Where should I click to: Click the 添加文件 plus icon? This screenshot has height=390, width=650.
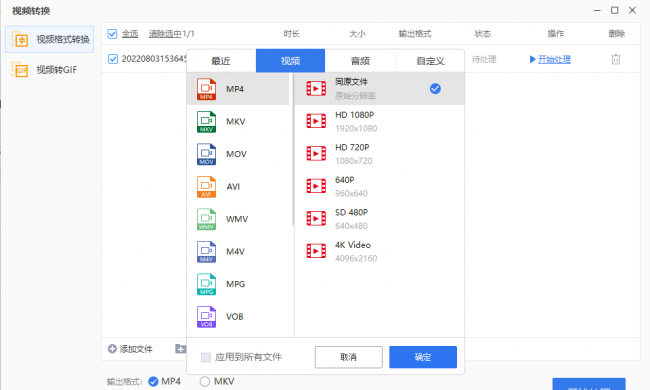point(112,349)
